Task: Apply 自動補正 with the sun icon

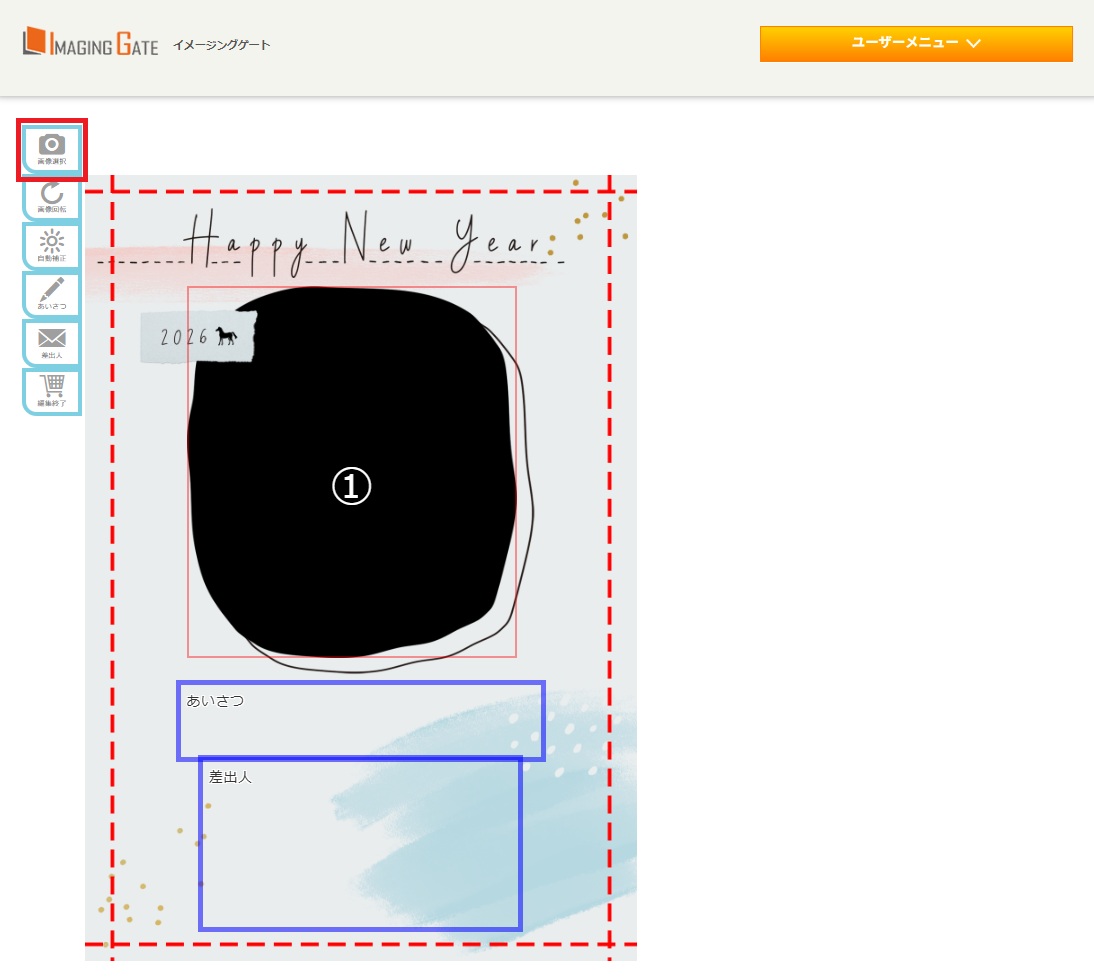Action: 52,246
